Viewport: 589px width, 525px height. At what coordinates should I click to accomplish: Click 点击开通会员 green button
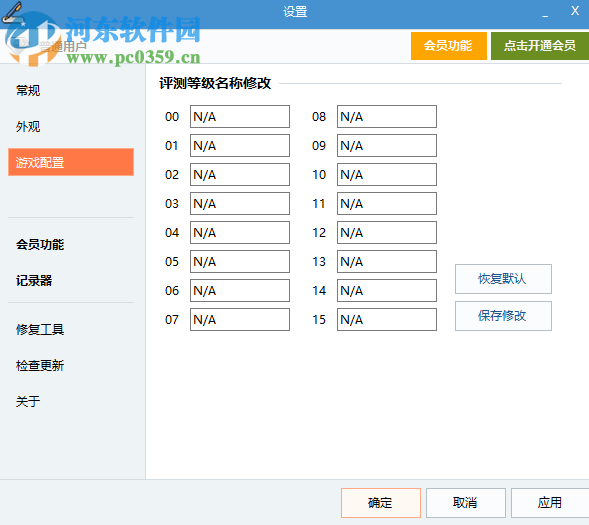(x=540, y=46)
